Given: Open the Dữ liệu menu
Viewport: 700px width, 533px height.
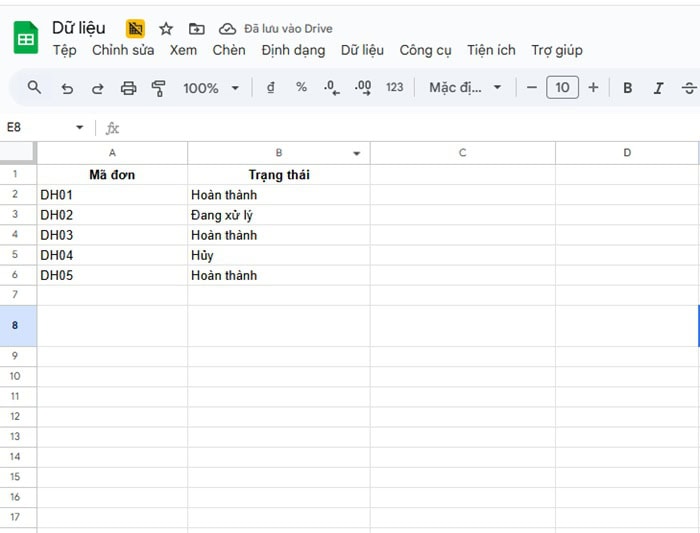Looking at the screenshot, I should click(362, 50).
